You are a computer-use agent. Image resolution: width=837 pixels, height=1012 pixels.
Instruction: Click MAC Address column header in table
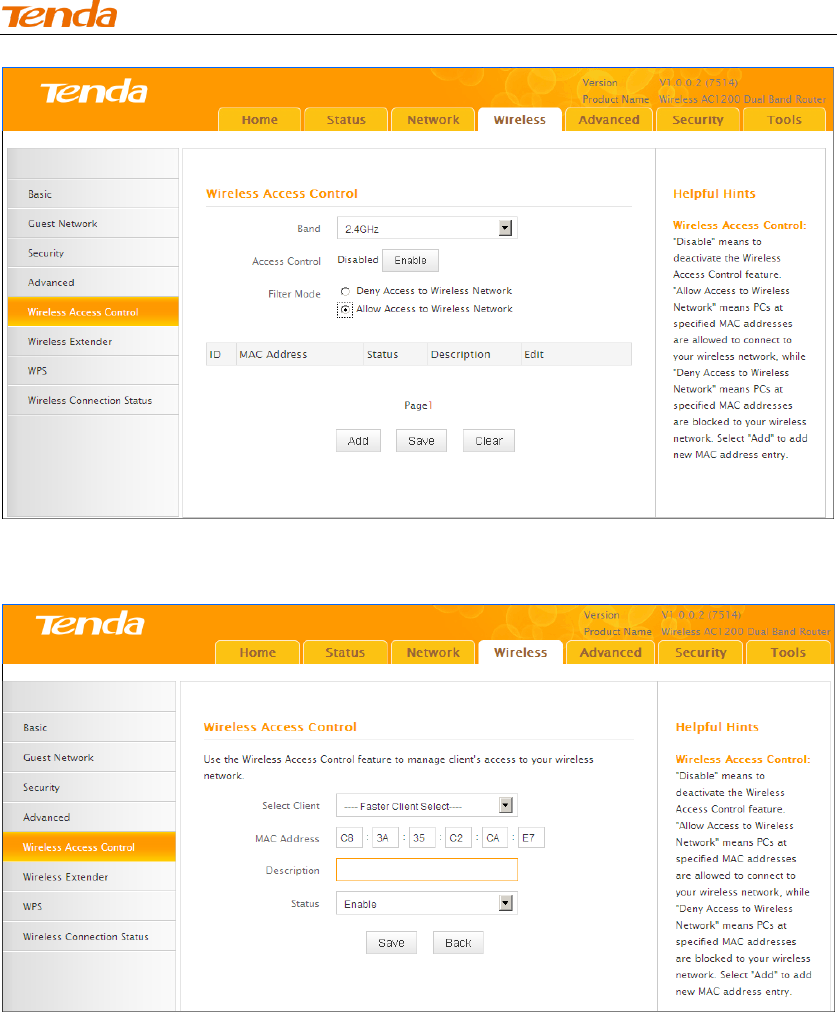click(299, 354)
